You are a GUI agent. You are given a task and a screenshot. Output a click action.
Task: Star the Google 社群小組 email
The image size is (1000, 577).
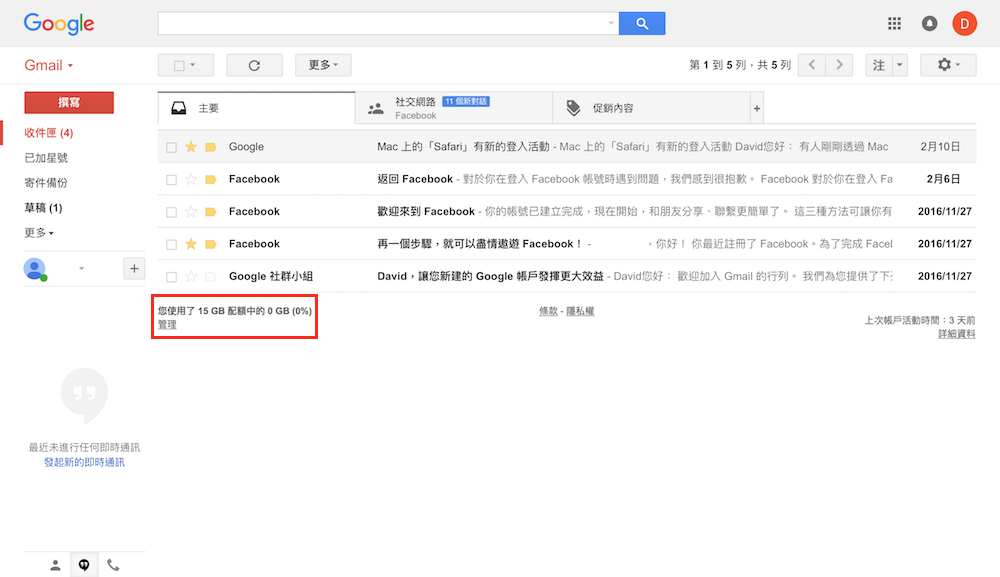(191, 277)
